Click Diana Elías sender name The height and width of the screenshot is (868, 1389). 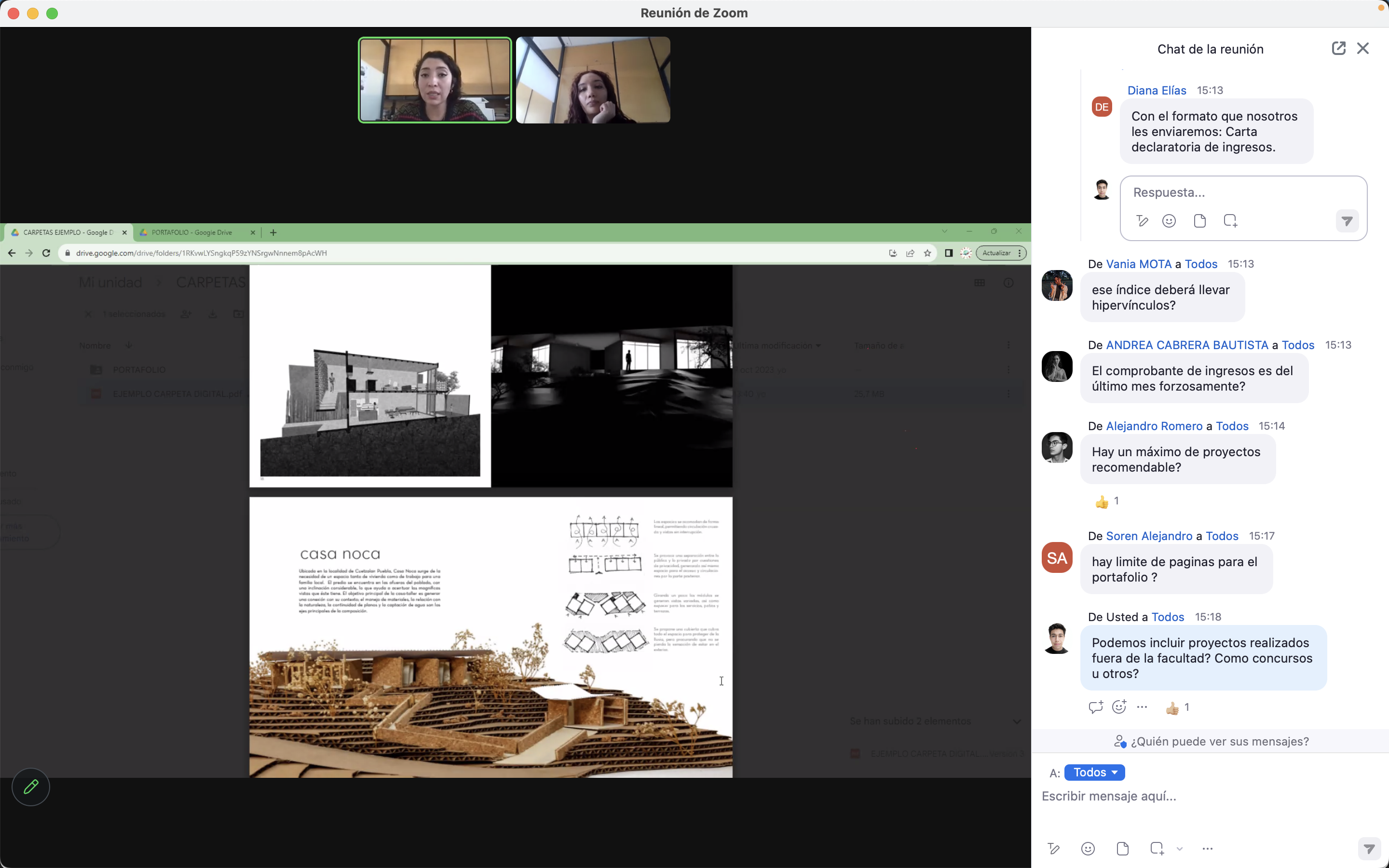point(1156,90)
